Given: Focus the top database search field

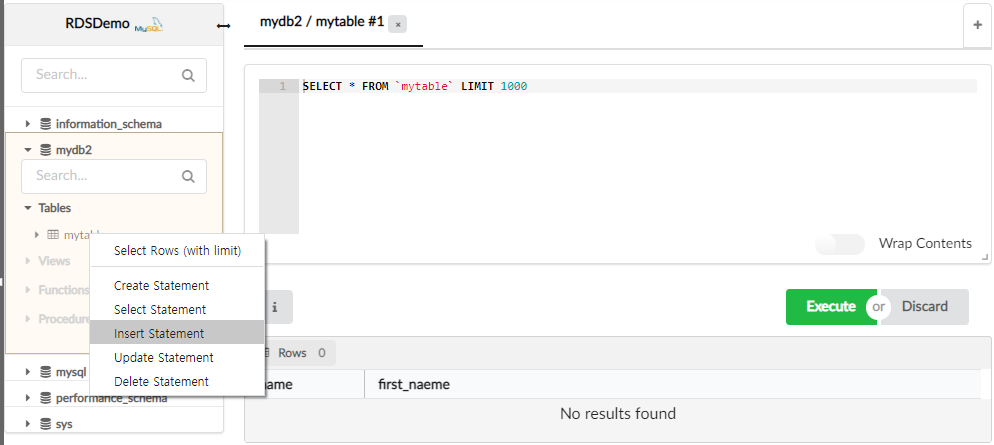Looking at the screenshot, I should 114,75.
